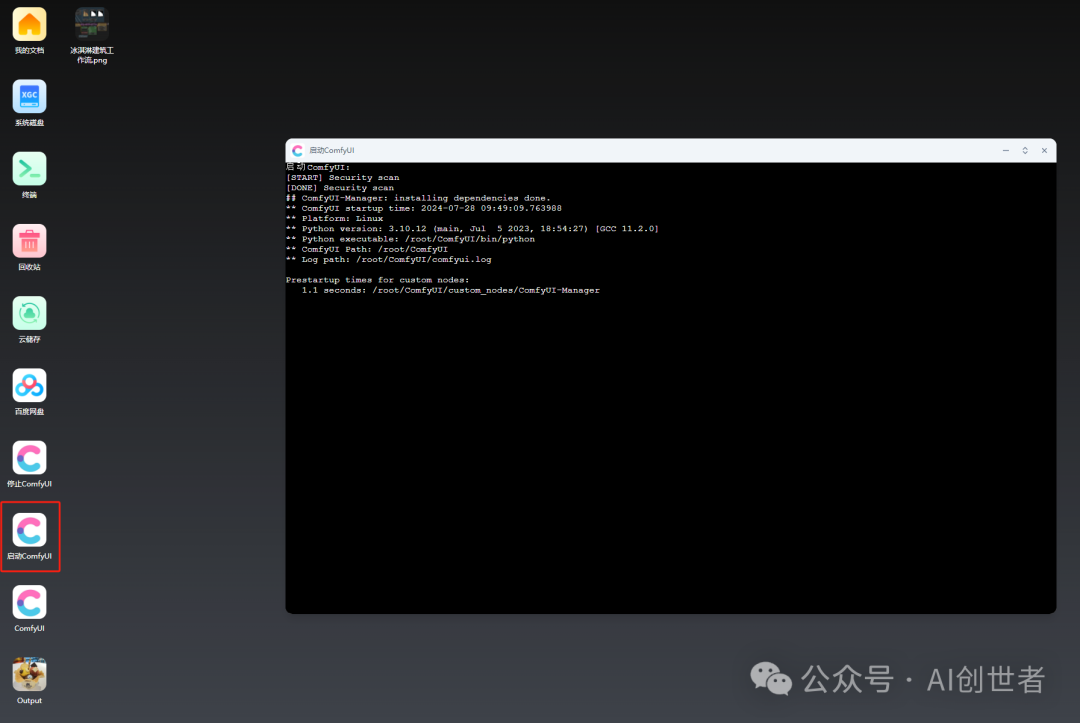The image size is (1080, 723).
Task: Click the ComfyUI startup time line
Action: [423, 208]
